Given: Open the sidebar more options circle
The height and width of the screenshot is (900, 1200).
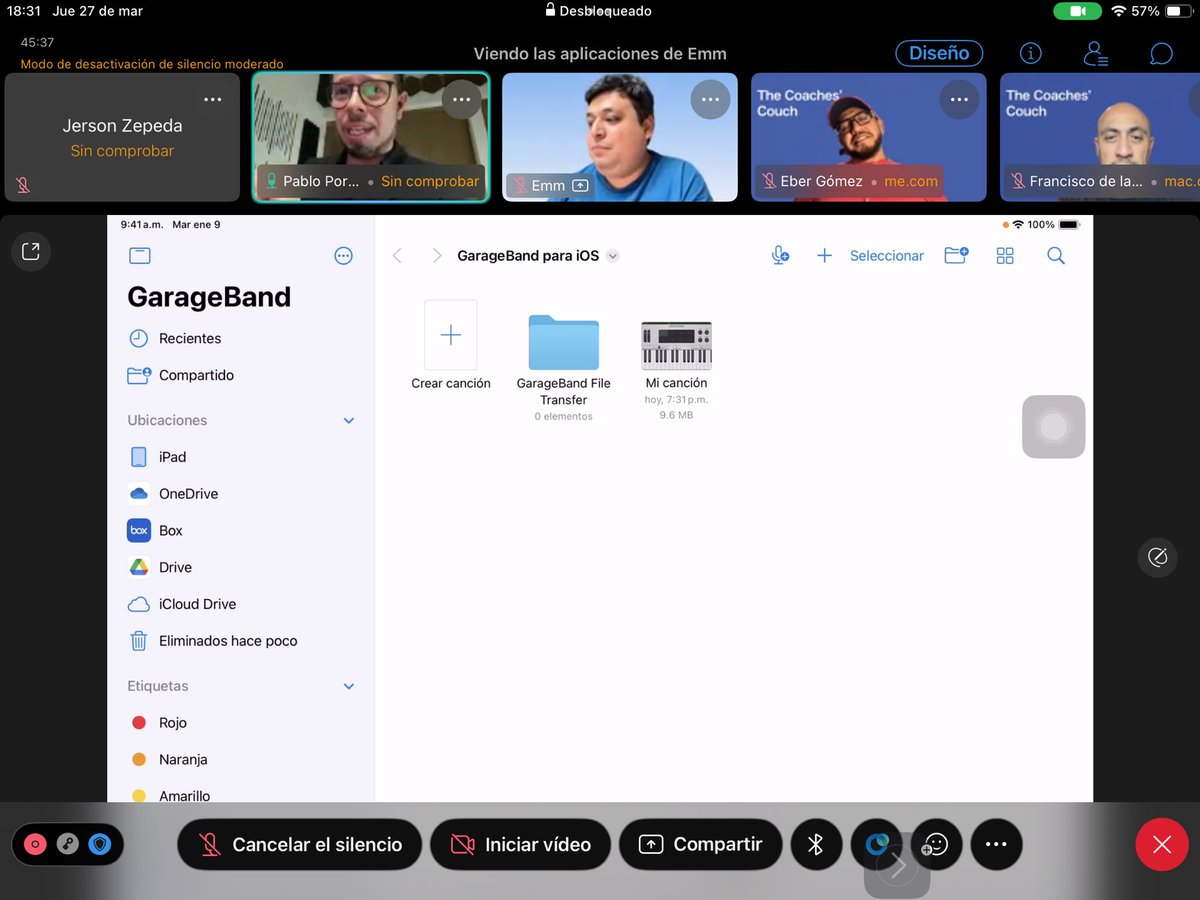Looking at the screenshot, I should [343, 256].
